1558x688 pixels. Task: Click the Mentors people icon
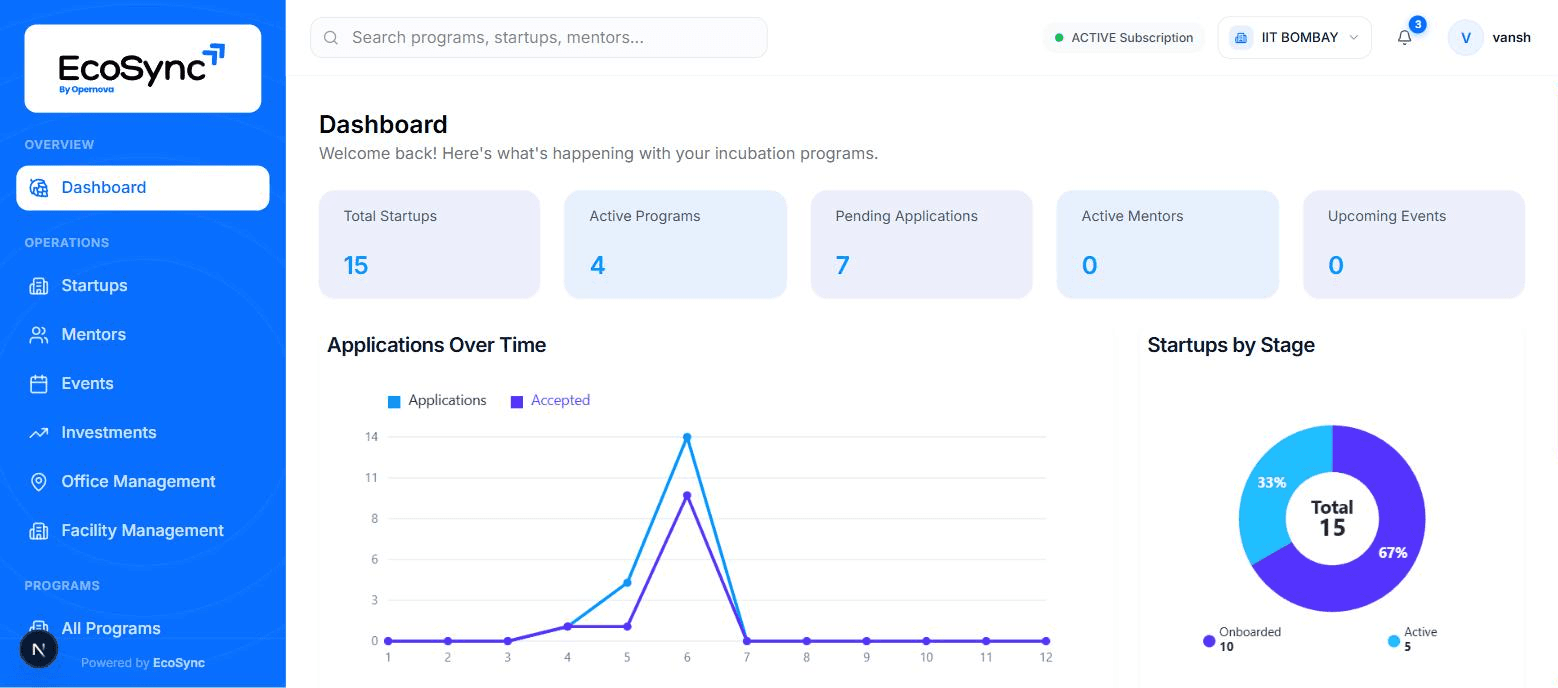tap(39, 335)
